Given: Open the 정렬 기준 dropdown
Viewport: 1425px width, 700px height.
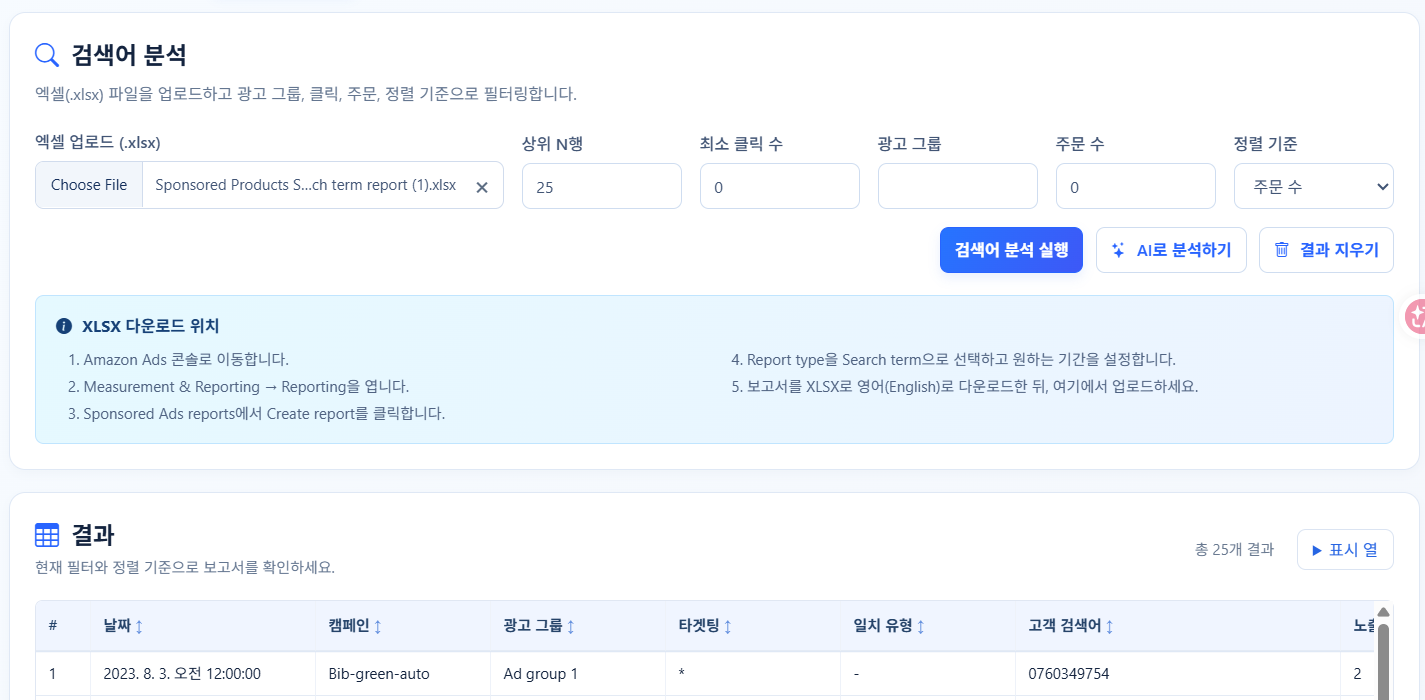Looking at the screenshot, I should 1314,186.
